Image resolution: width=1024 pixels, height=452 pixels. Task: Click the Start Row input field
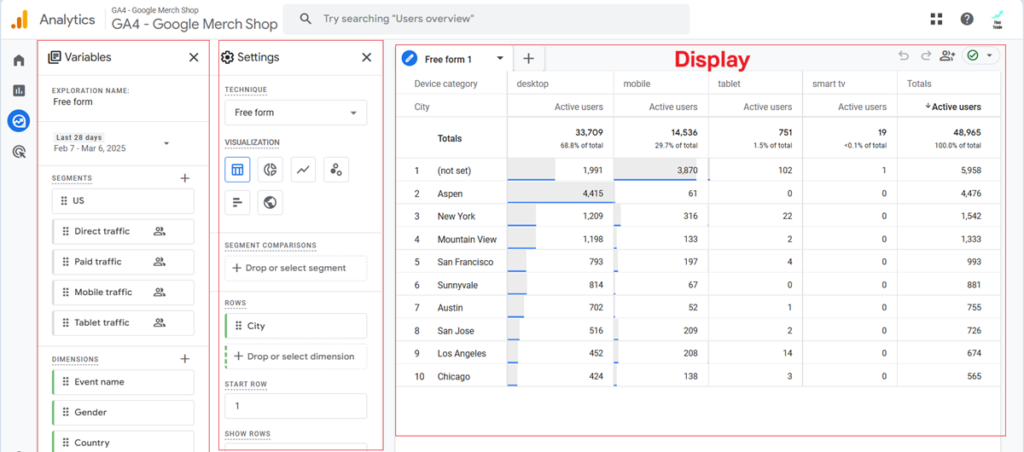(296, 406)
